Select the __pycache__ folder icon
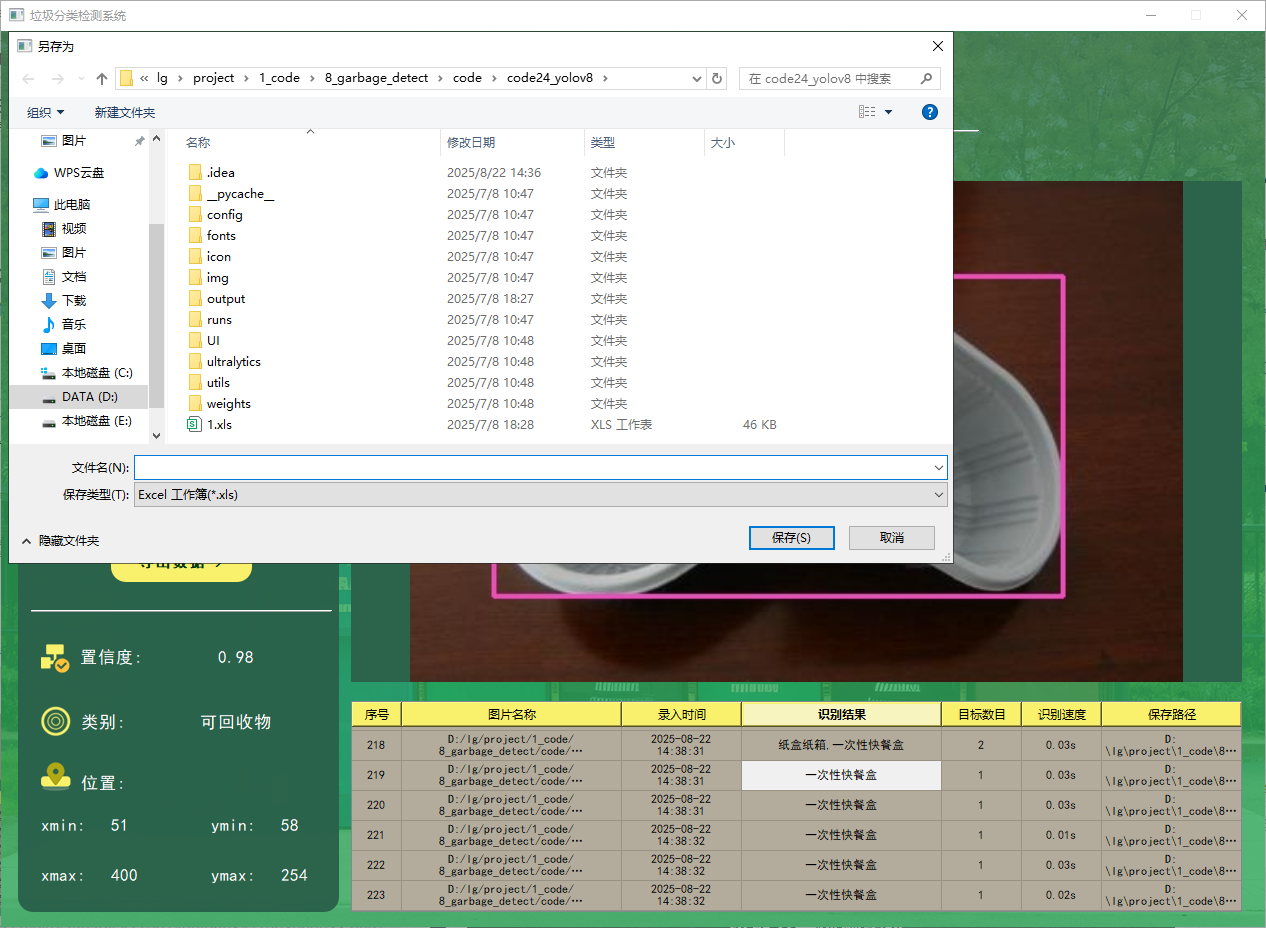 [x=195, y=194]
